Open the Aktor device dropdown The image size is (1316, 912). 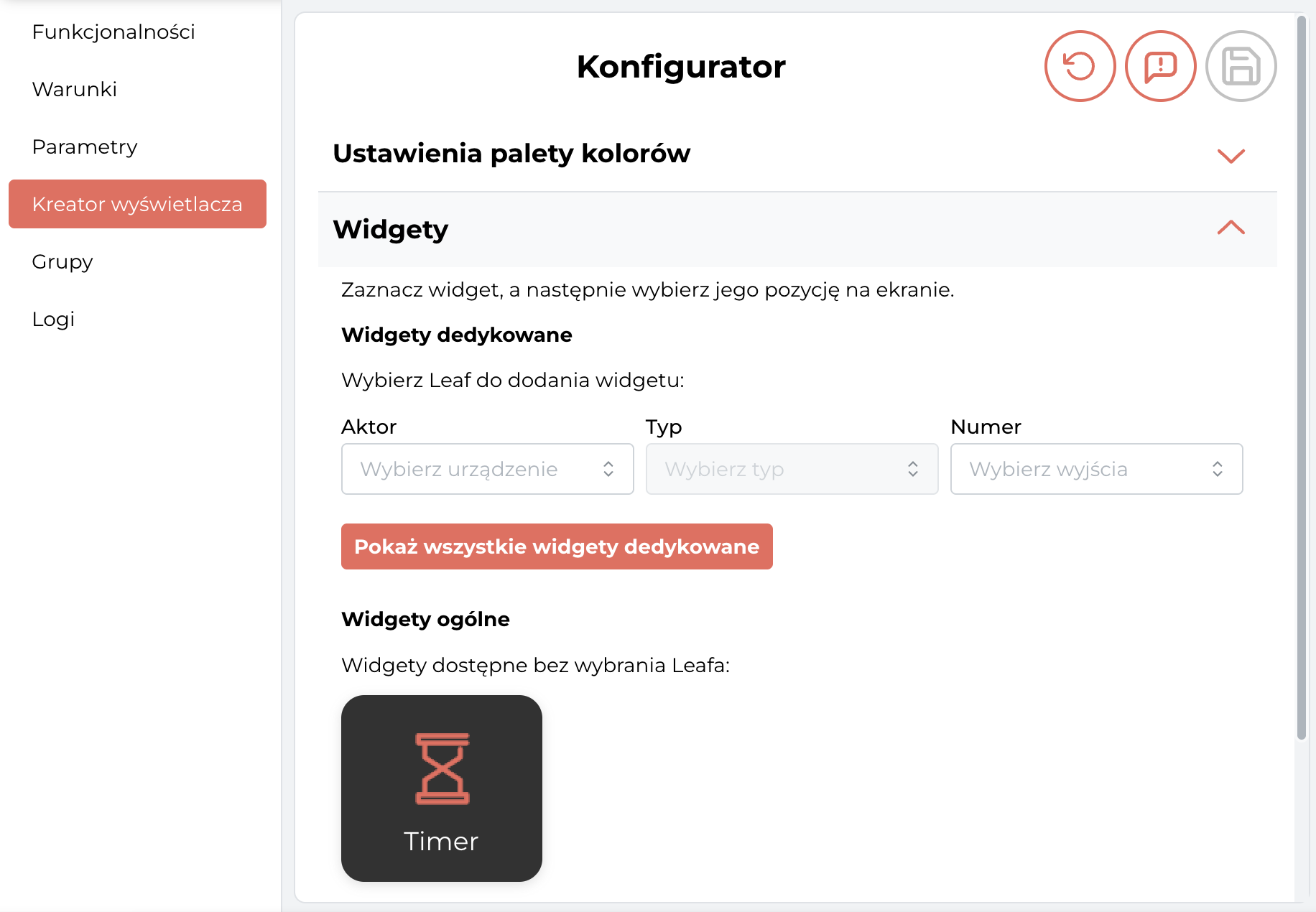(x=488, y=469)
